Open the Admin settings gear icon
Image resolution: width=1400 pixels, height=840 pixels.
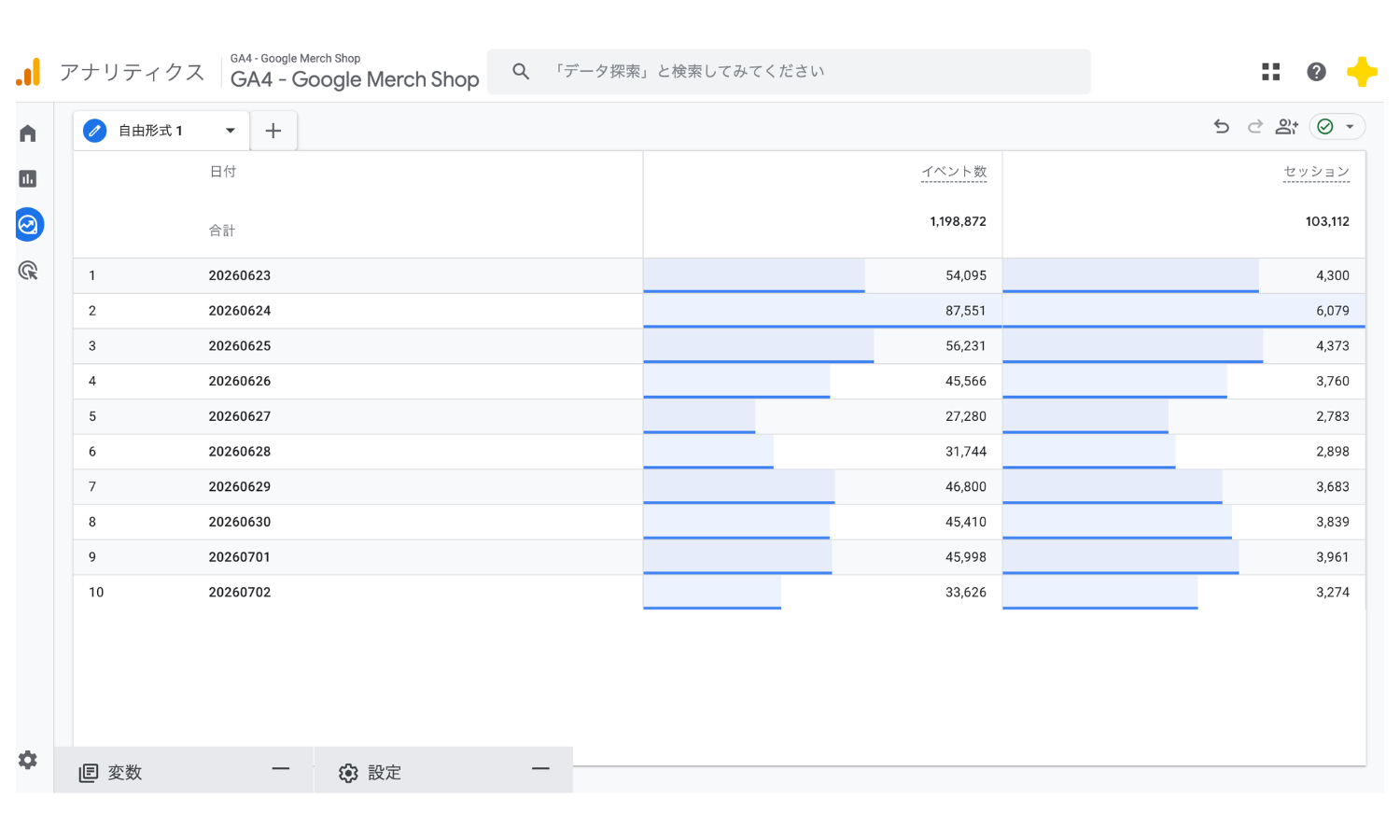point(28,760)
